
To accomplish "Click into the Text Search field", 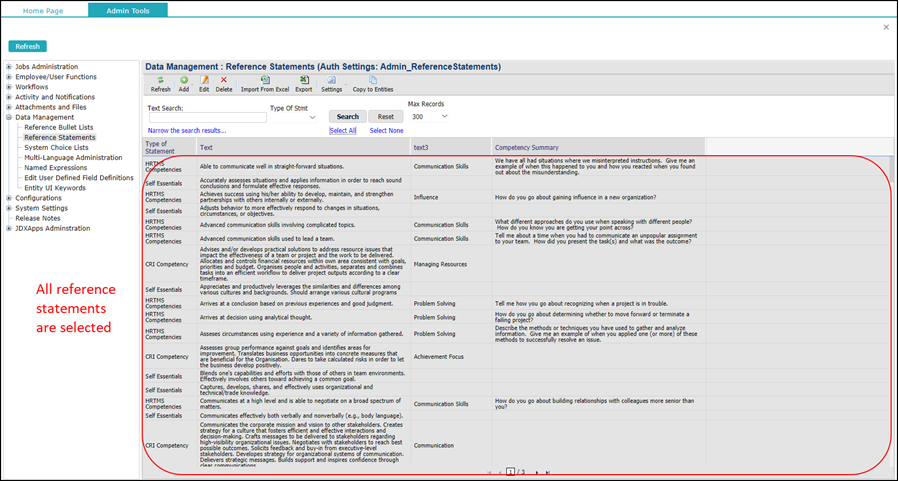I will pos(206,117).
